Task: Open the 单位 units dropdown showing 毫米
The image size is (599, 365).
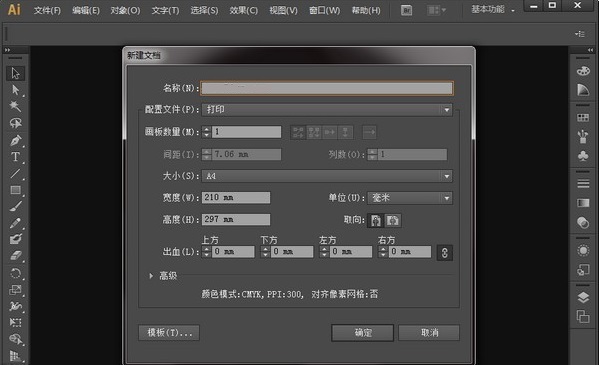Action: [410, 198]
